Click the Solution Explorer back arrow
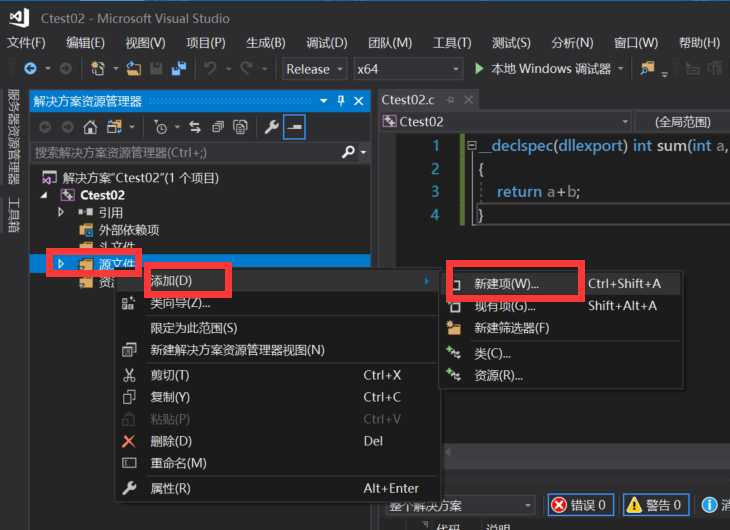This screenshot has width=730, height=530. (x=45, y=127)
